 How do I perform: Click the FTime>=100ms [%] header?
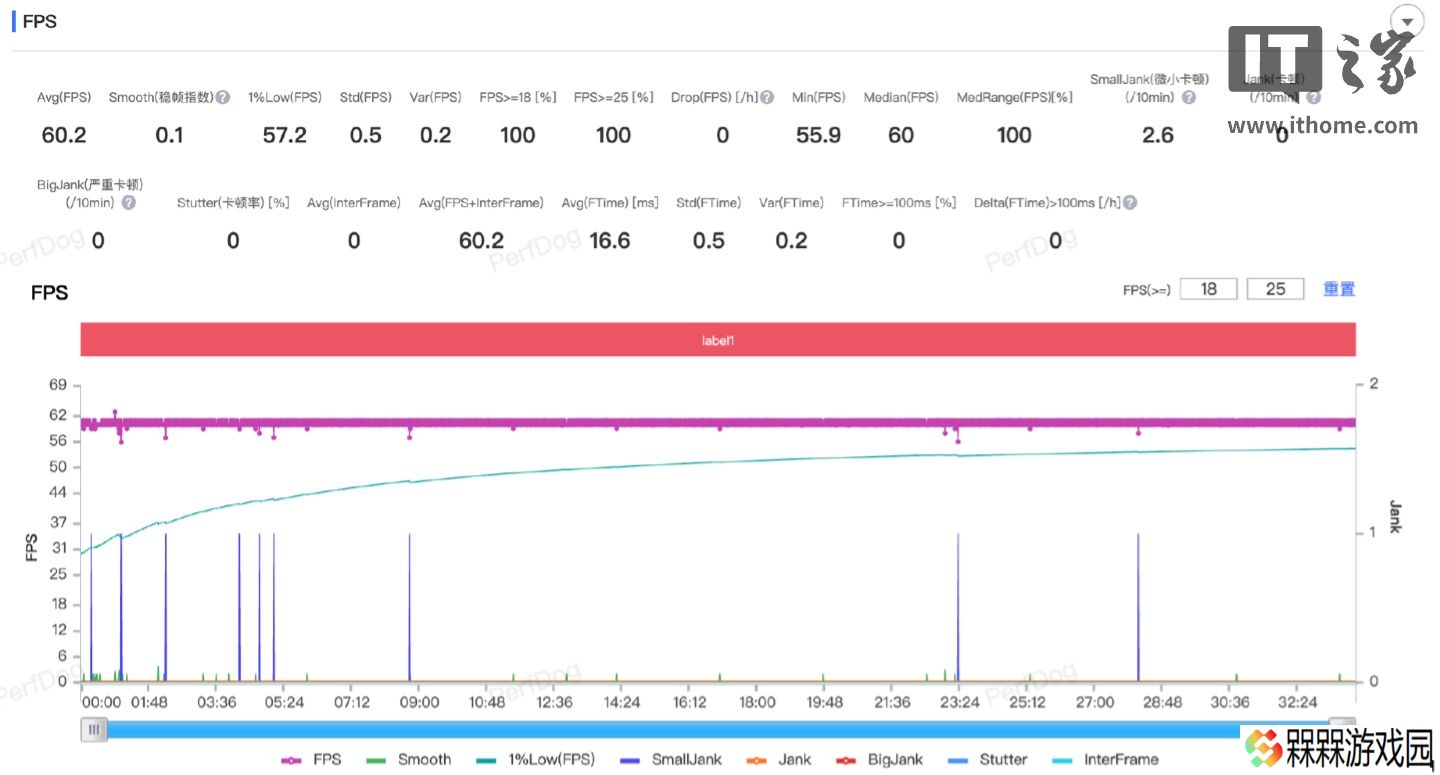coord(899,203)
